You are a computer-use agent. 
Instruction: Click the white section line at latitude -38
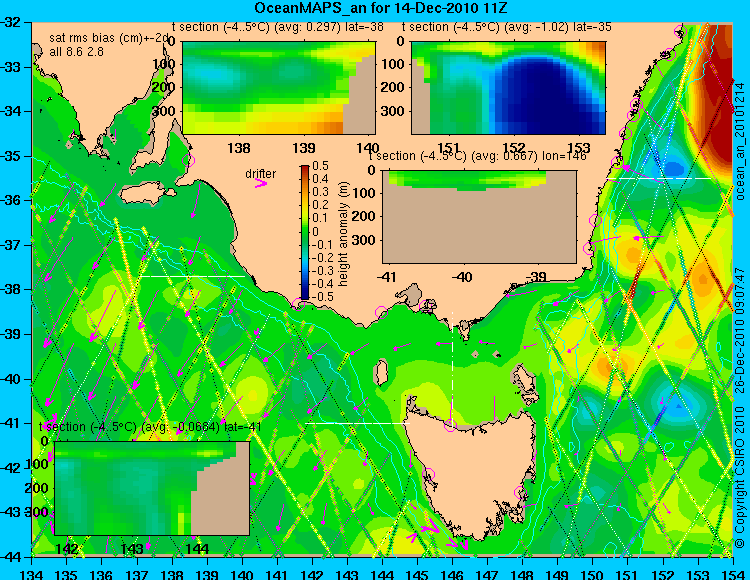[192, 276]
